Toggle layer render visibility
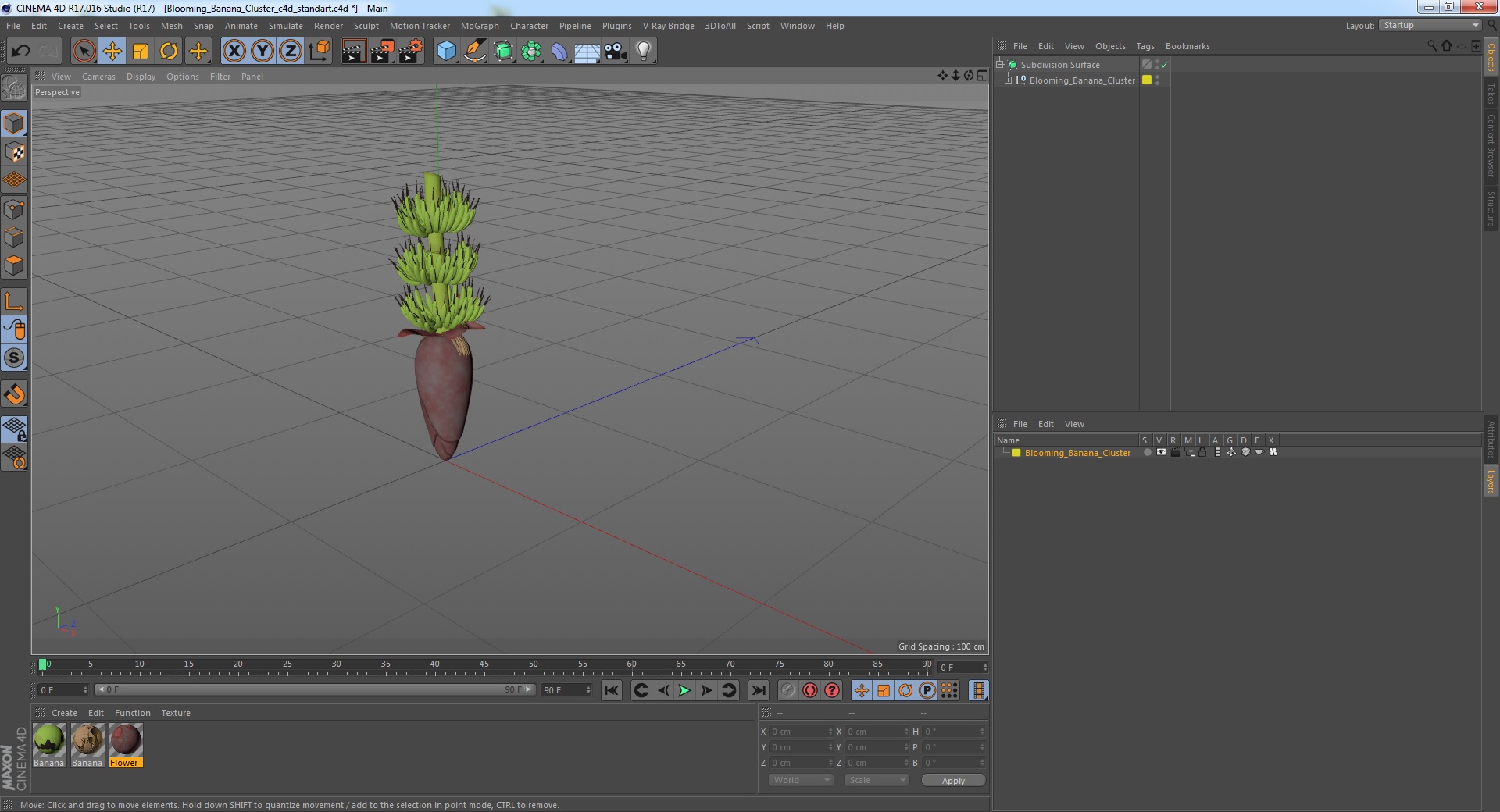The image size is (1500, 812). tap(1175, 453)
